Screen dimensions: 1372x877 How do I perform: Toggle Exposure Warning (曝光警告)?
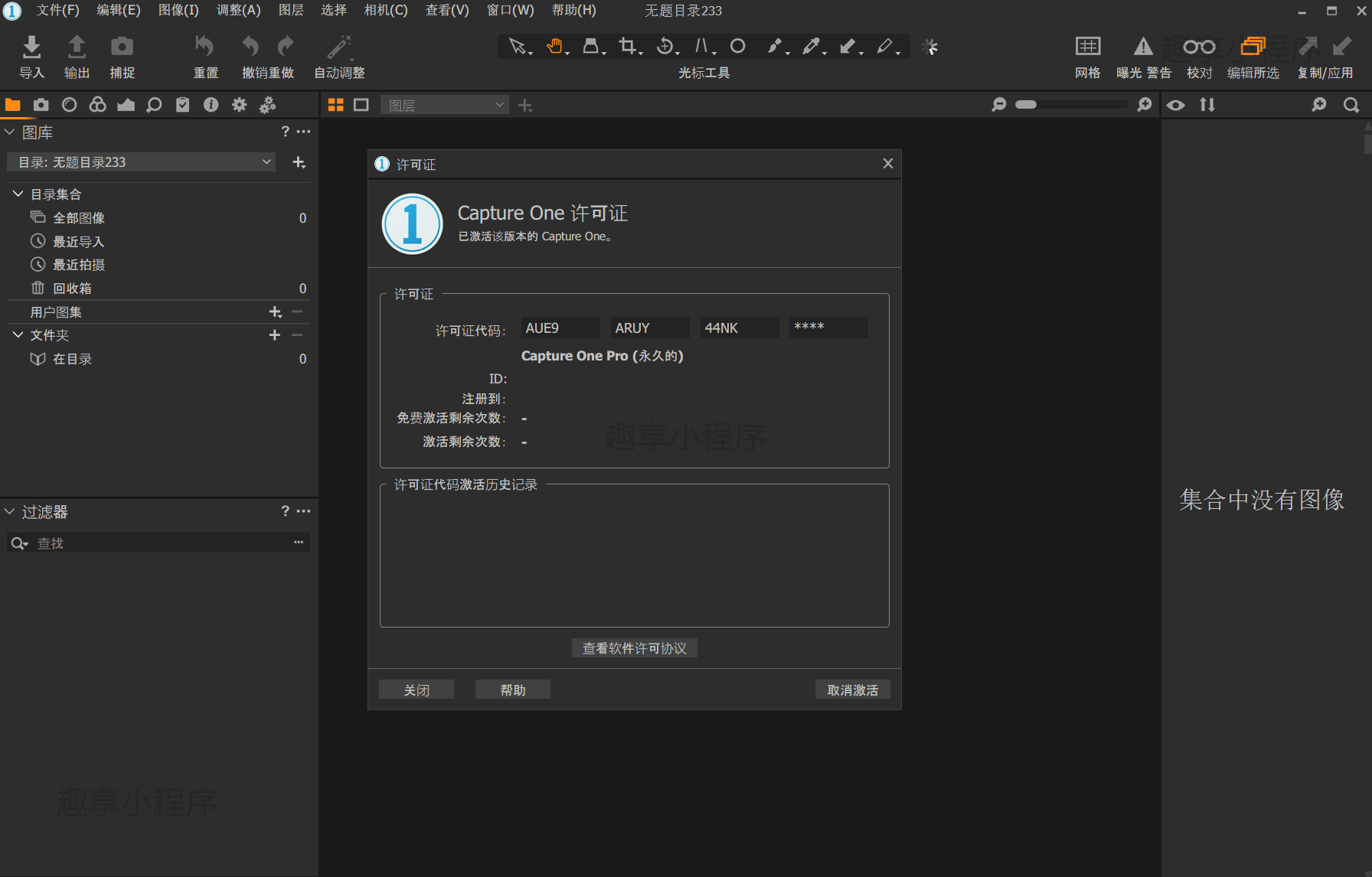point(1143,47)
